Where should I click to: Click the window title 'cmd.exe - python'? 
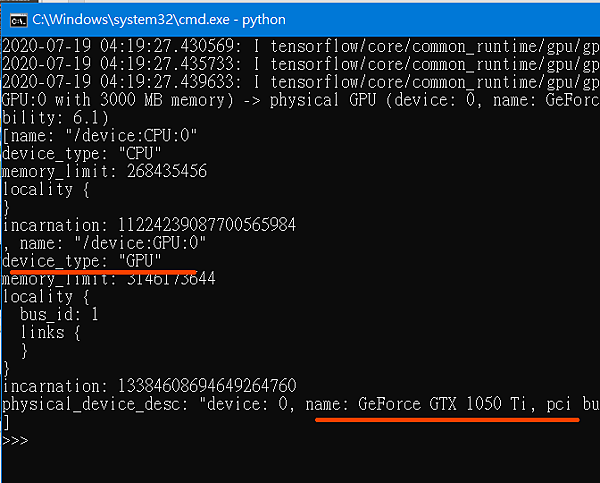(x=159, y=20)
